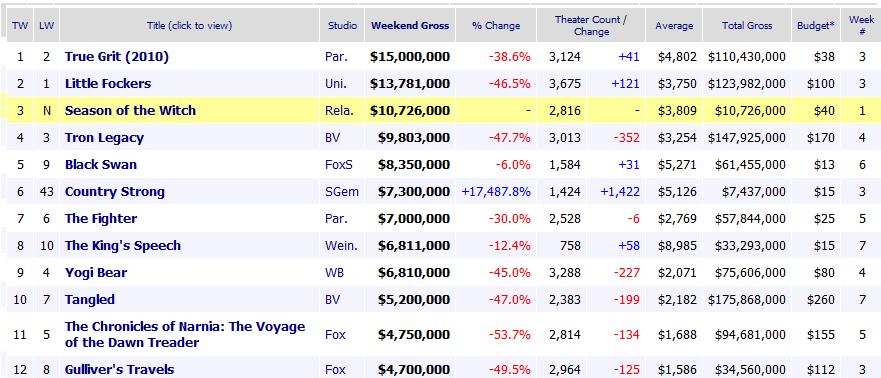Viewport: 881px width, 378px height.
Task: Open The King's Speech link
Action: point(122,245)
